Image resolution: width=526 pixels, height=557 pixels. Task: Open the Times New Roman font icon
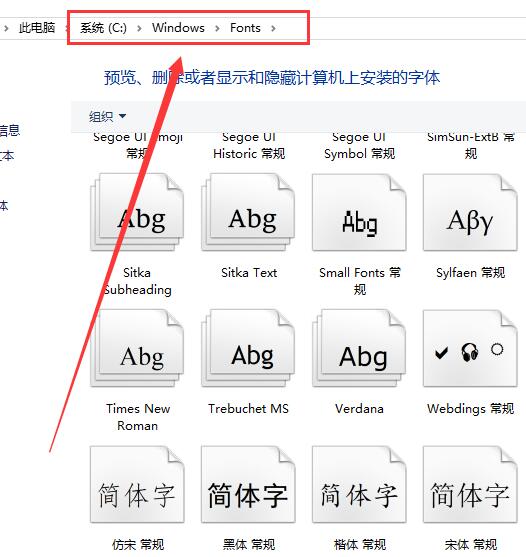point(137,348)
